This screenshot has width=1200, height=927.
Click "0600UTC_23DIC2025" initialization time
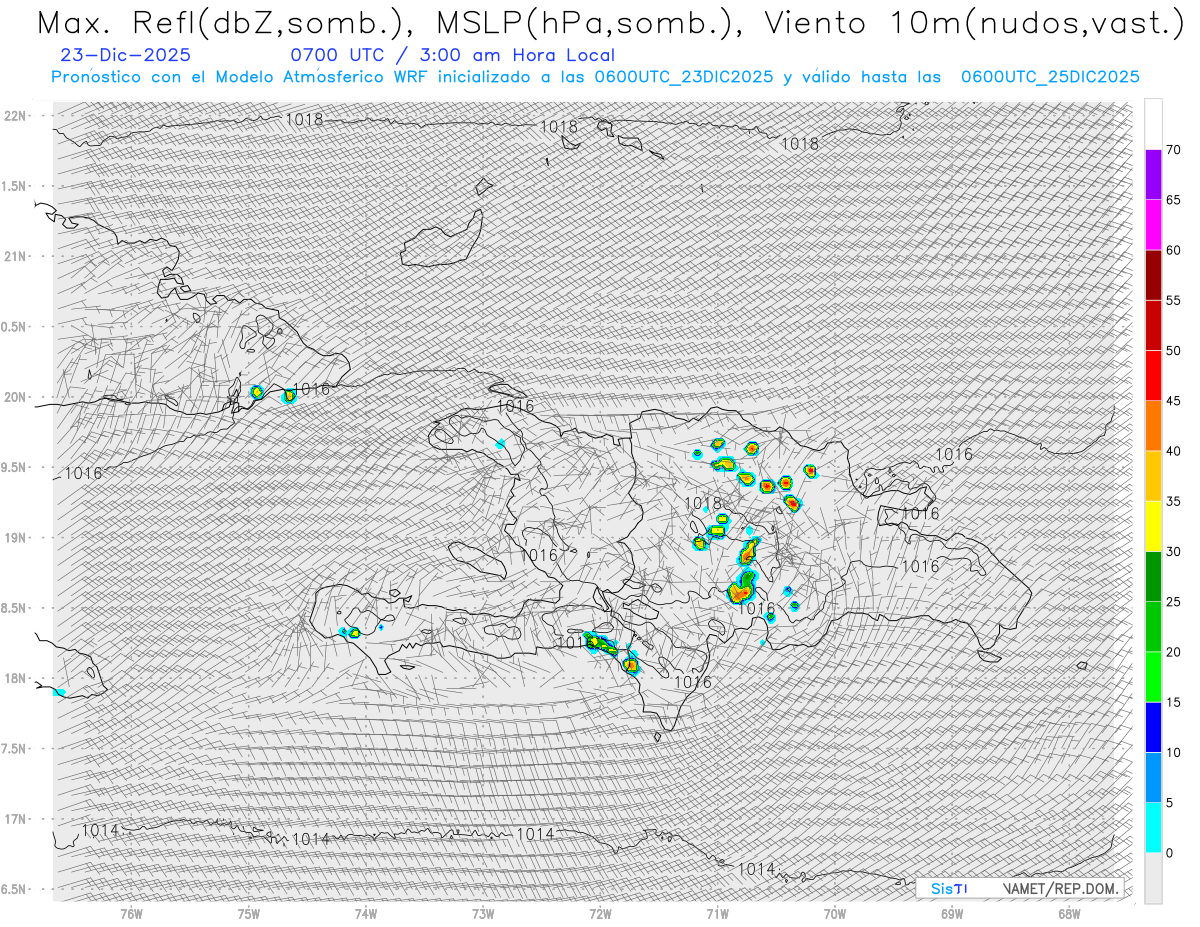pyautogui.click(x=684, y=77)
